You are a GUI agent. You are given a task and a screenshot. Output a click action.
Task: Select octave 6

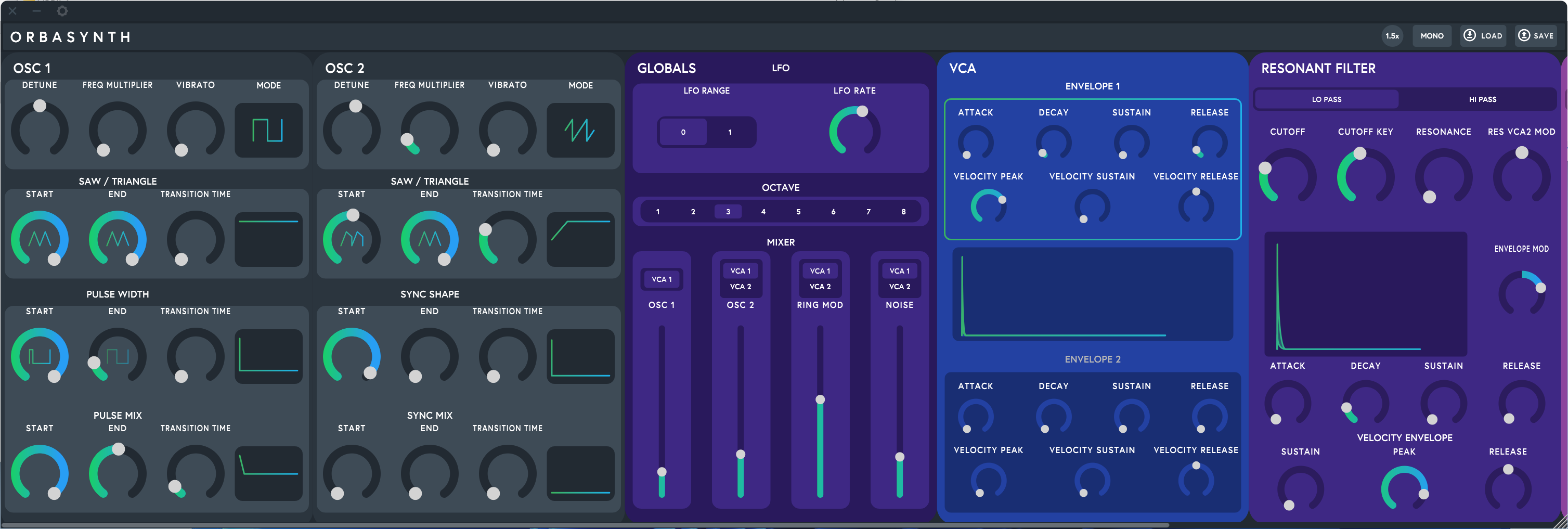[x=833, y=212]
